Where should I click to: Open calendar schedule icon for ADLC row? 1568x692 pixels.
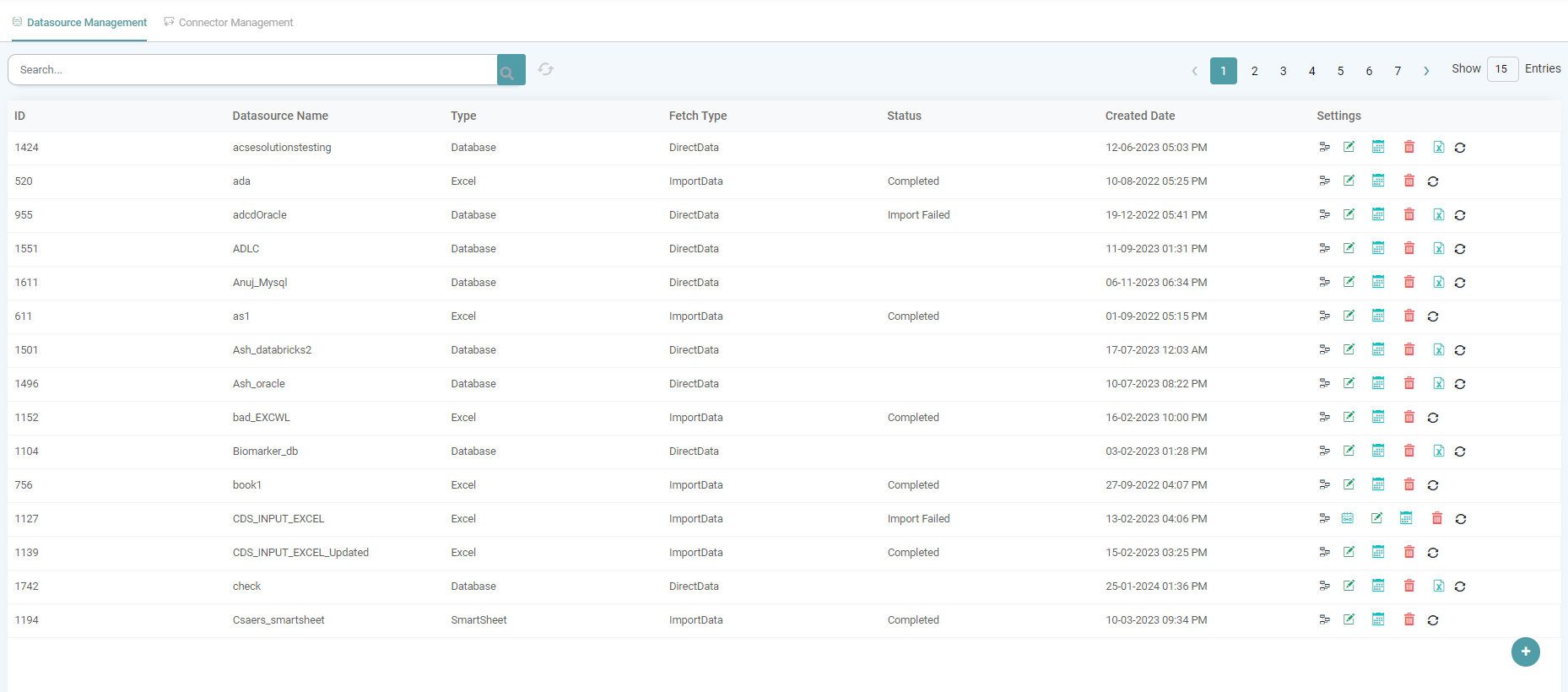coord(1378,248)
